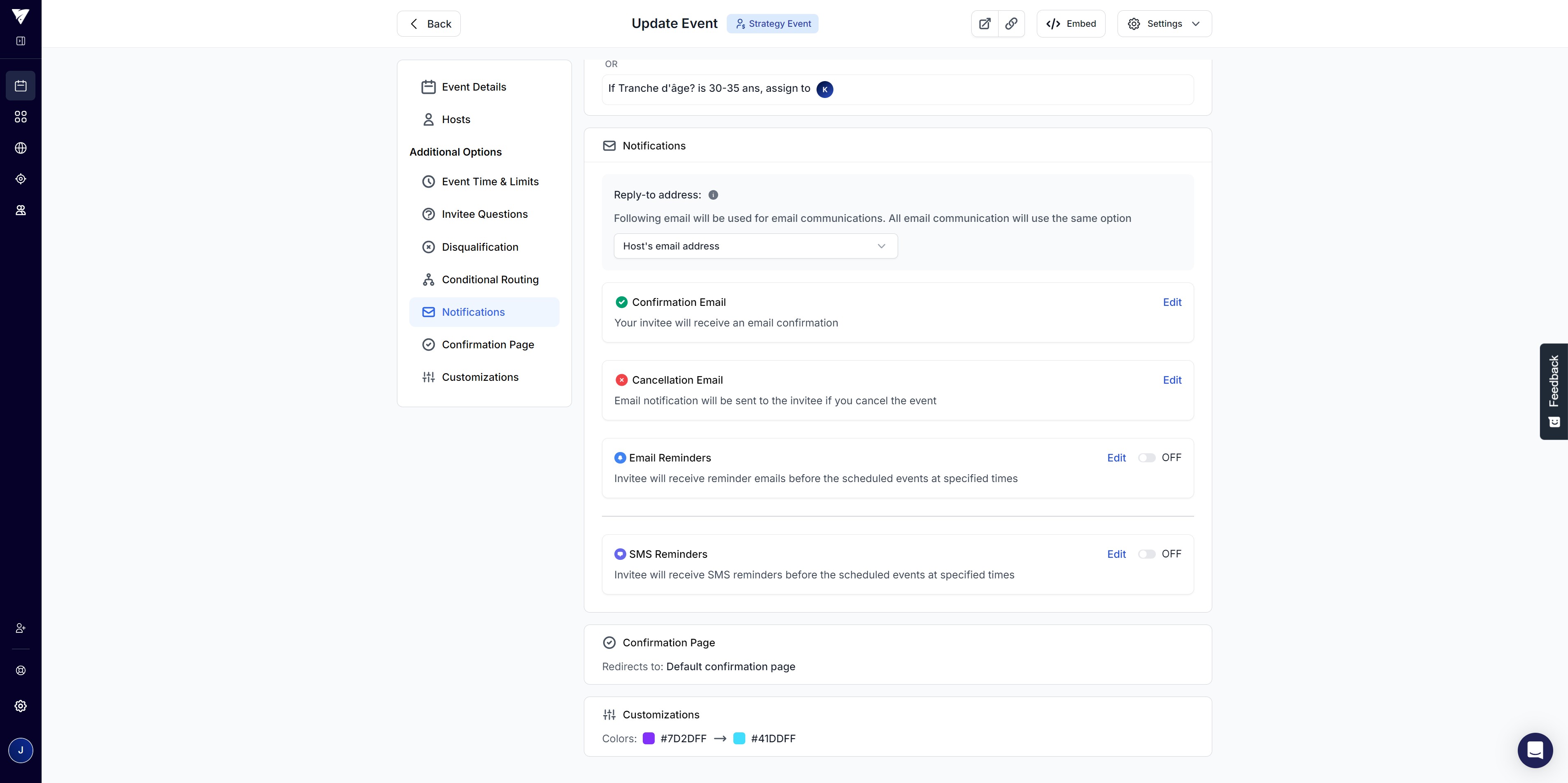Screen dimensions: 1568x783
Task: Click the purple #7D2DFF color swatch
Action: click(648, 739)
